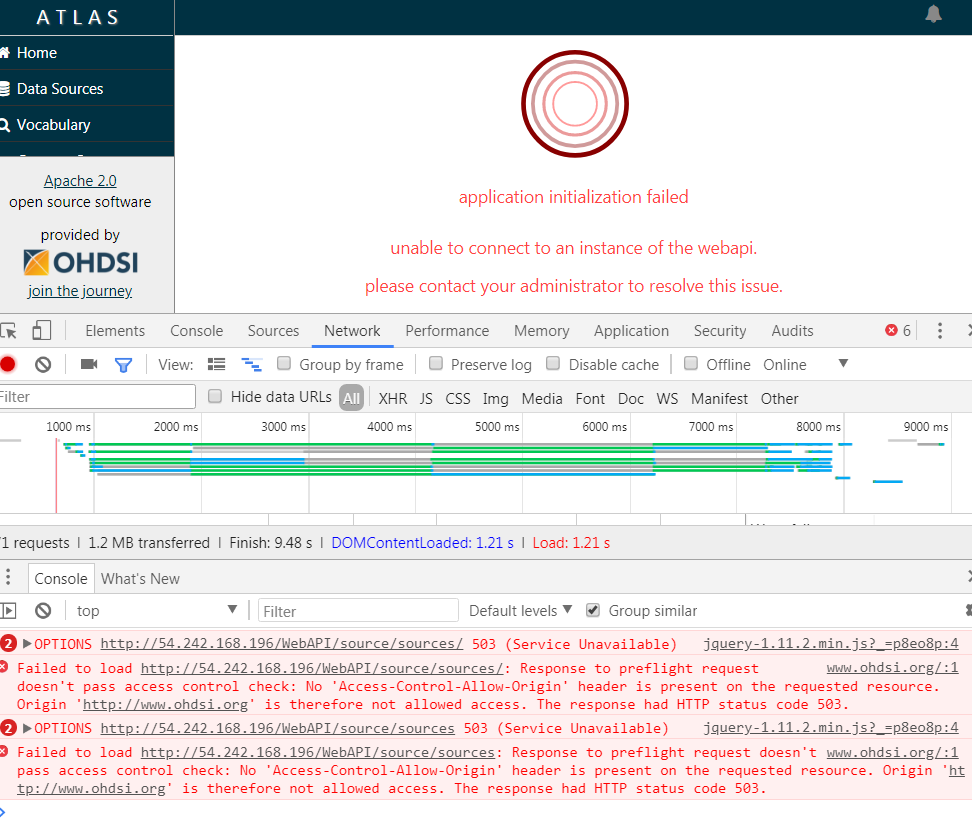Open the 'top' frame context dropdown
Screen dimensions: 972x824
(155, 610)
